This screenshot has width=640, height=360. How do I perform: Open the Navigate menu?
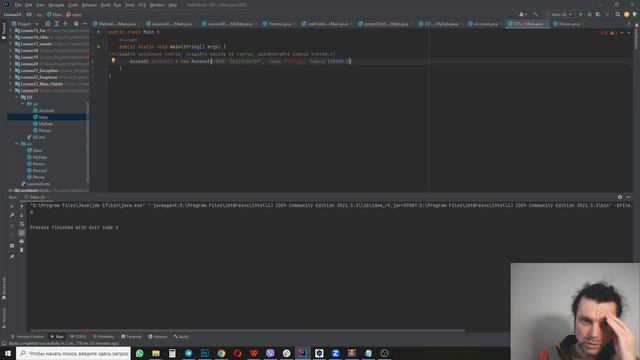[56, 5]
